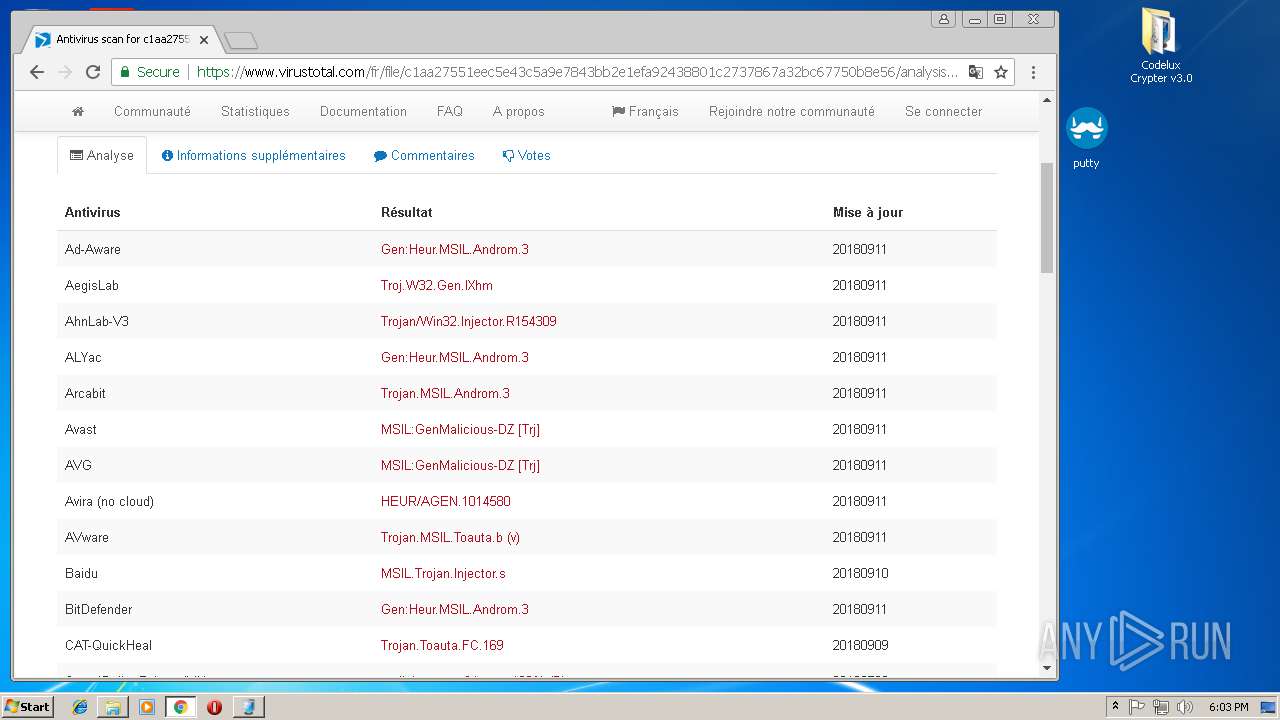Screen dimensions: 1280x720
Task: Open Chrome three-dot menu
Action: pos(1033,72)
